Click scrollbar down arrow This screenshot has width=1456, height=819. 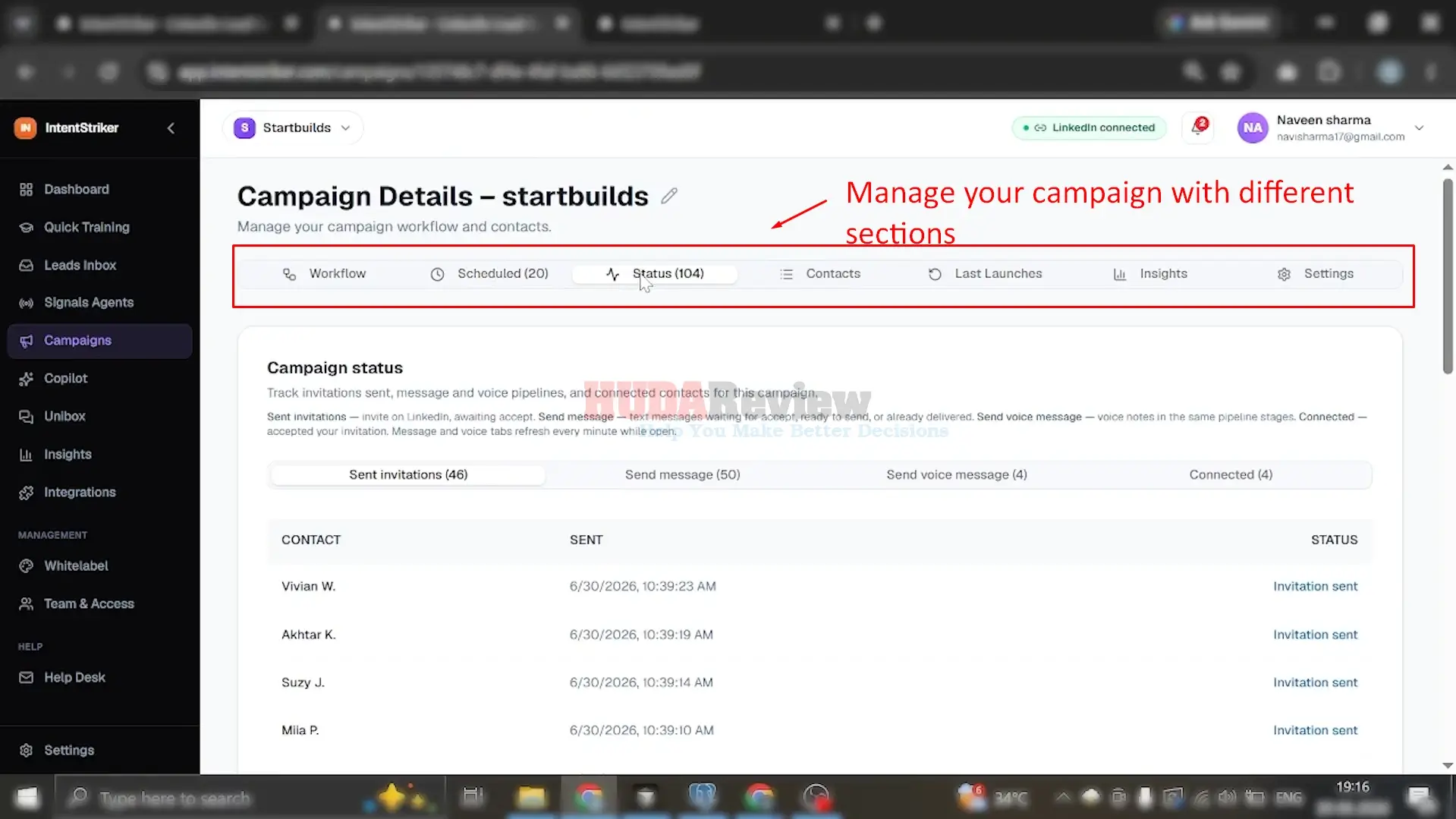click(x=1448, y=765)
